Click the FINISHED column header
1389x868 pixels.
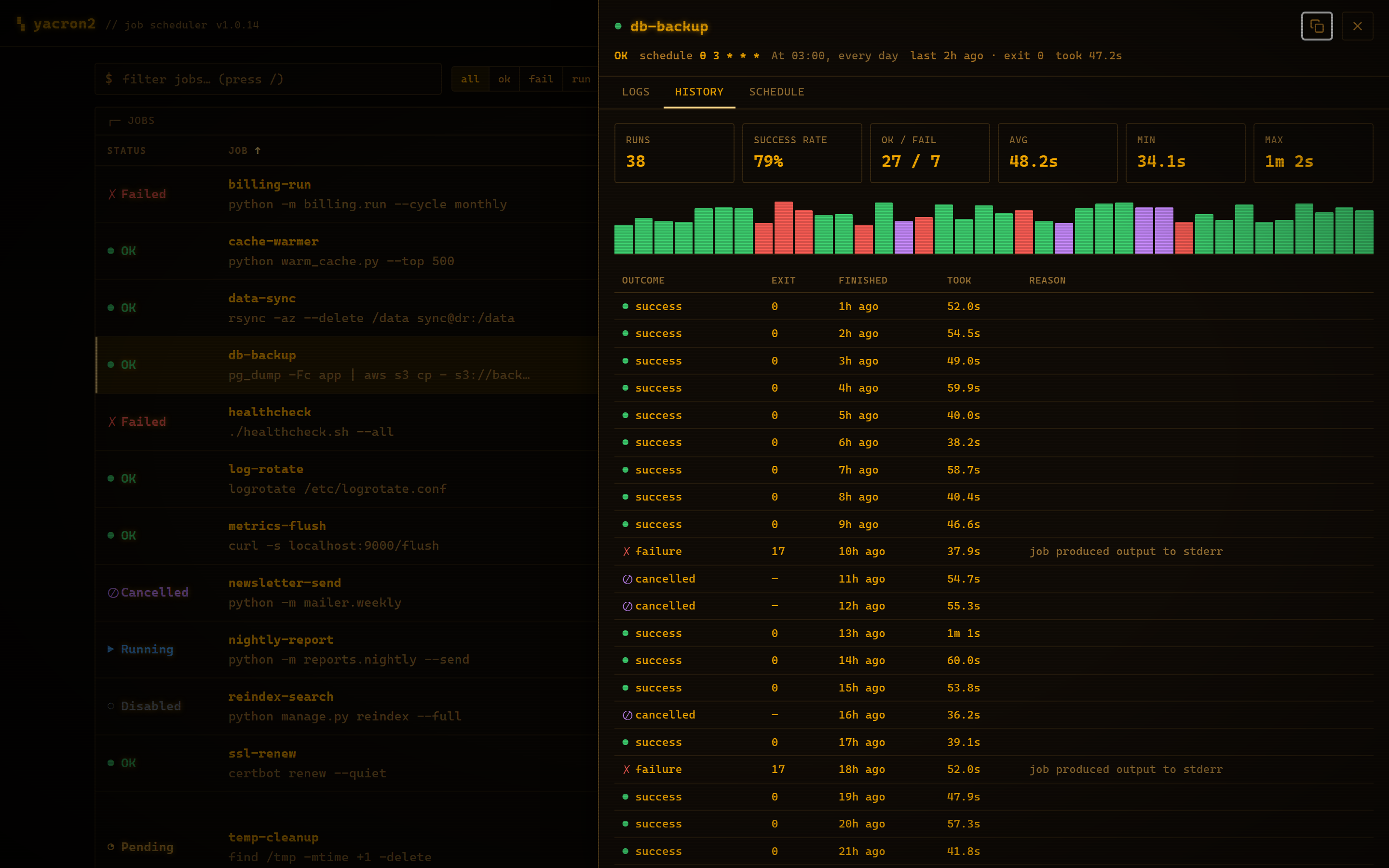tap(863, 280)
